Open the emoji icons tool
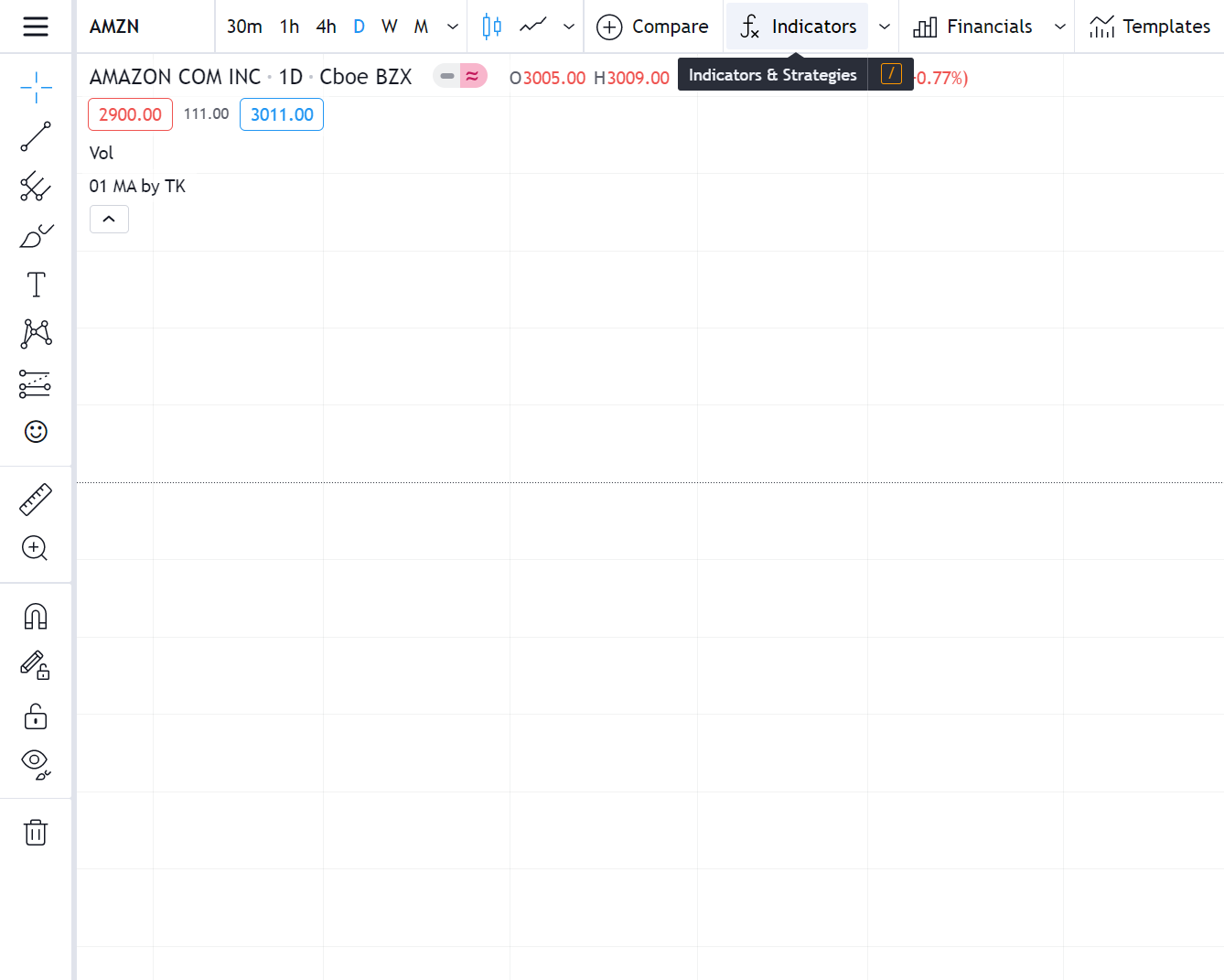 click(36, 431)
